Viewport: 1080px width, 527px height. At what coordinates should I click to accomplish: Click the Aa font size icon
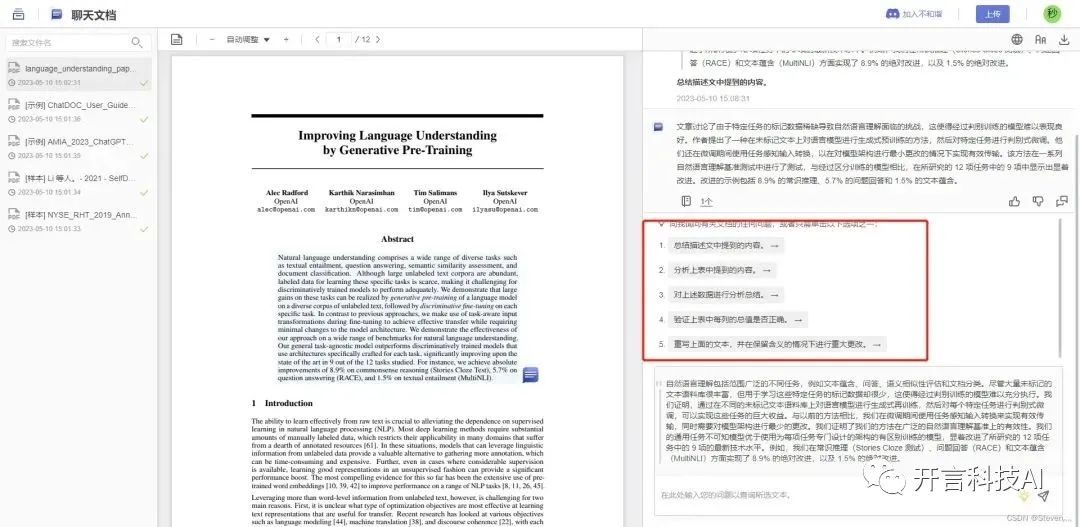click(x=1041, y=39)
